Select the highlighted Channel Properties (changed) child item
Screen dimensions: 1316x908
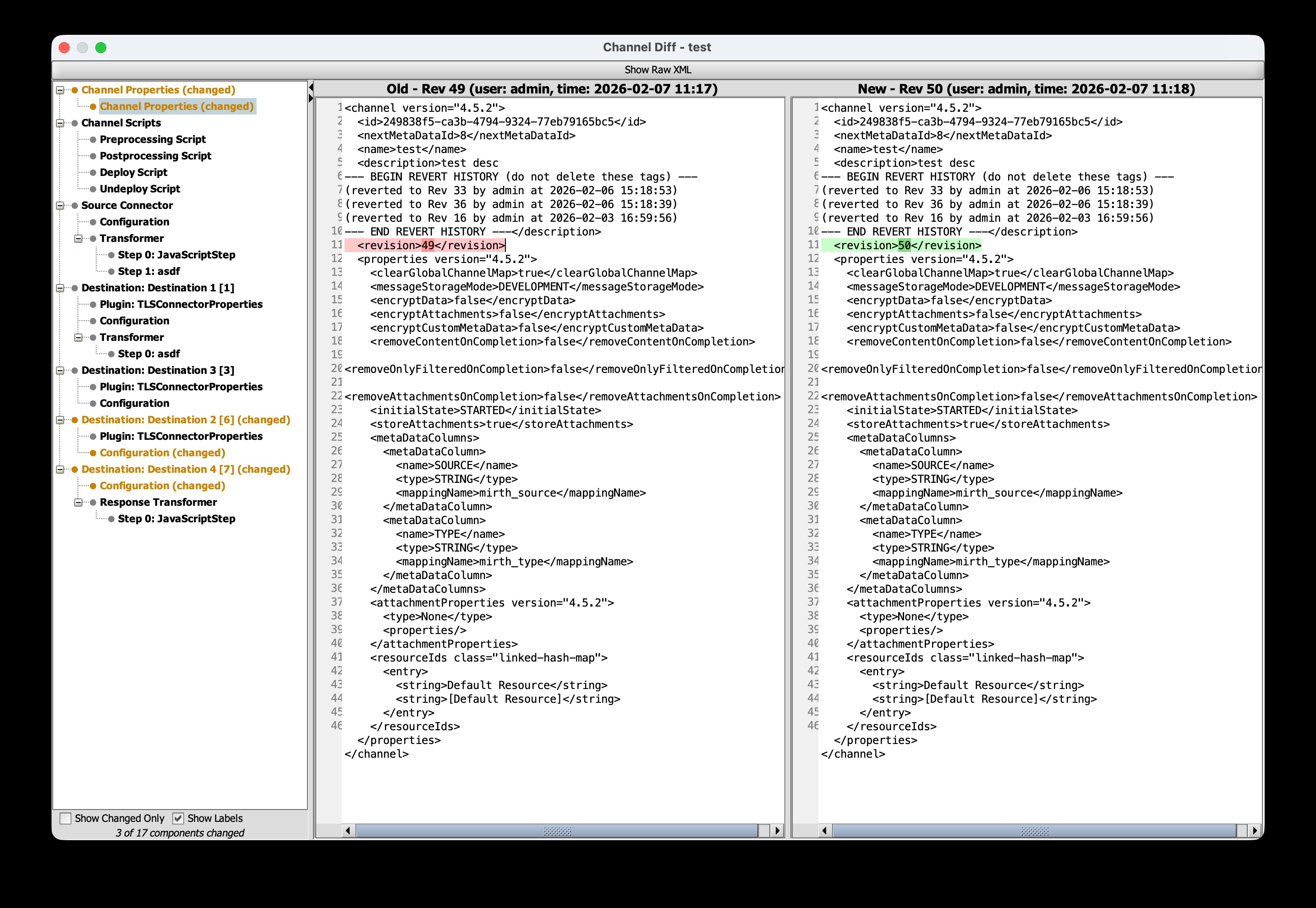pos(177,106)
